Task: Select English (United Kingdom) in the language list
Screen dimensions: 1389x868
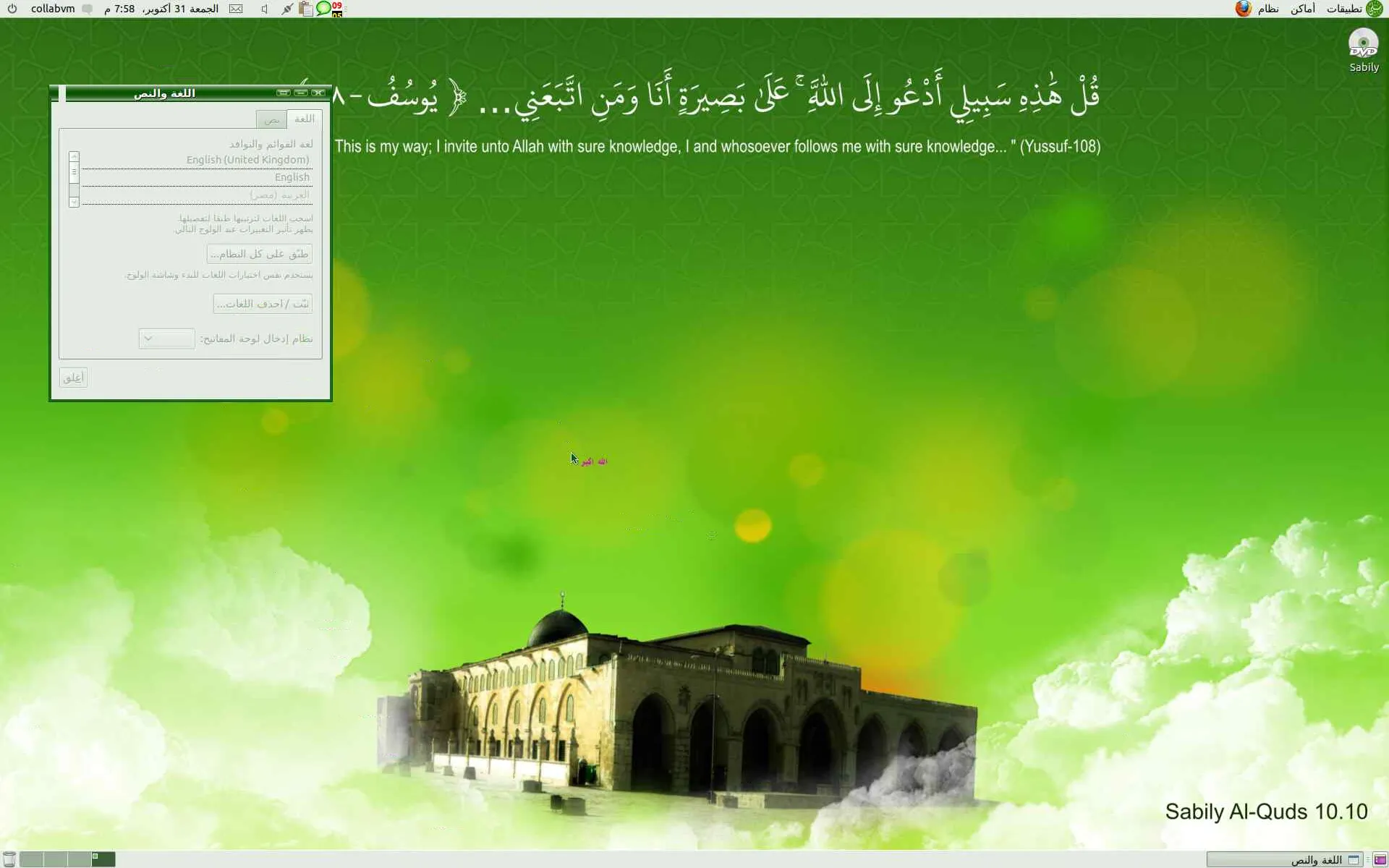Action: pyautogui.click(x=247, y=160)
